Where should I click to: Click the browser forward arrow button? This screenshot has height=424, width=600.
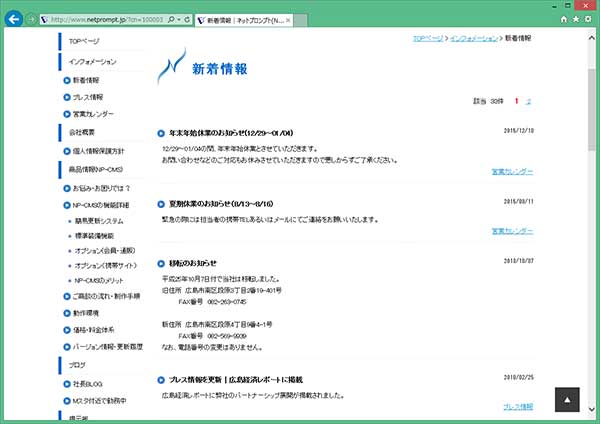click(31, 19)
